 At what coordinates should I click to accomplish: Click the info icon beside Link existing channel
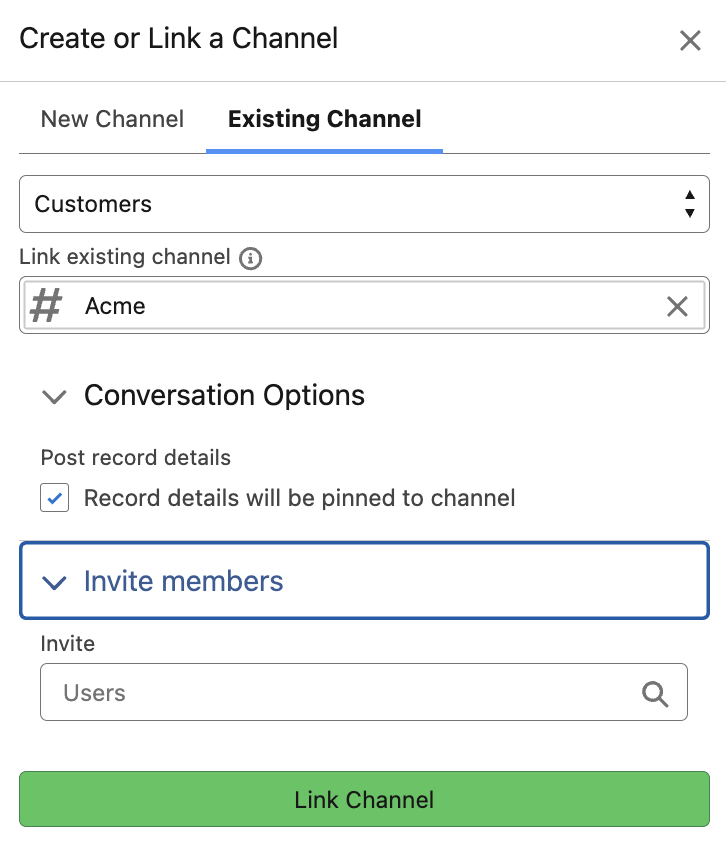tap(251, 258)
